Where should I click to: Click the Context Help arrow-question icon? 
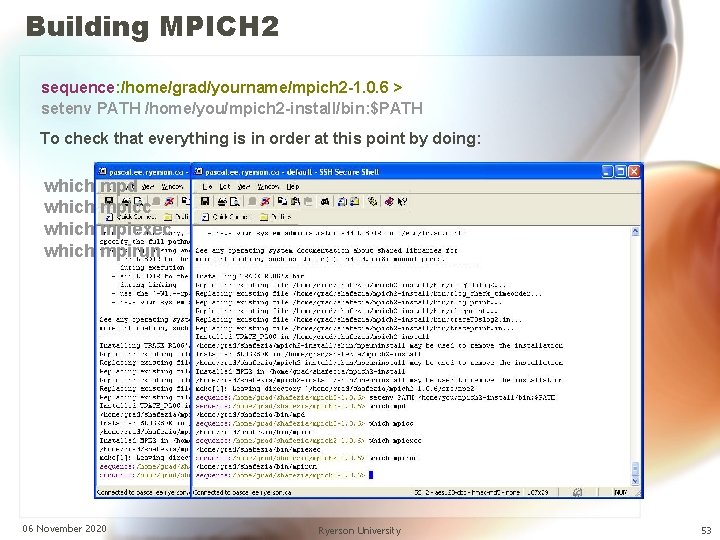tap(402, 201)
